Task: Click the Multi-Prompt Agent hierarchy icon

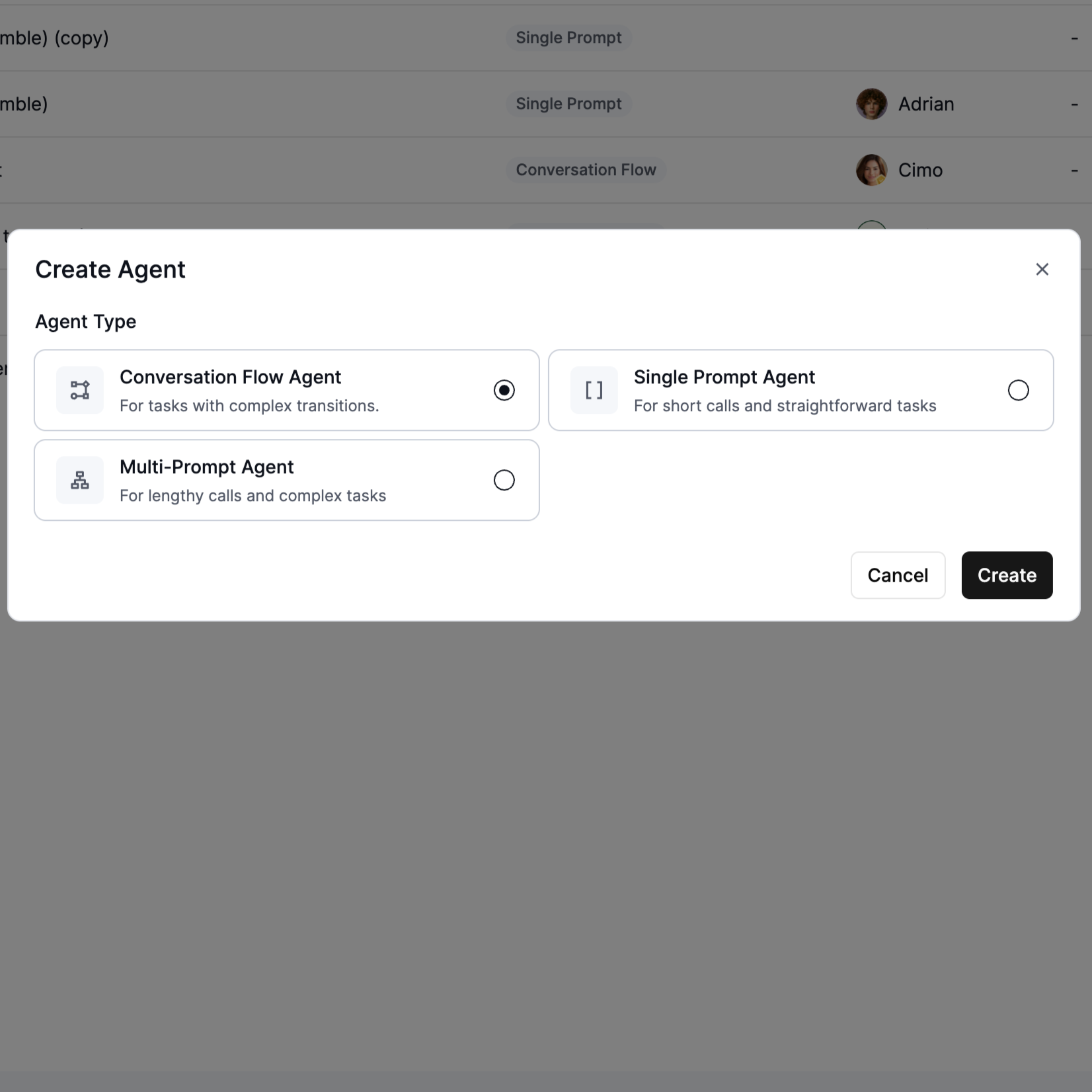Action: [x=79, y=480]
